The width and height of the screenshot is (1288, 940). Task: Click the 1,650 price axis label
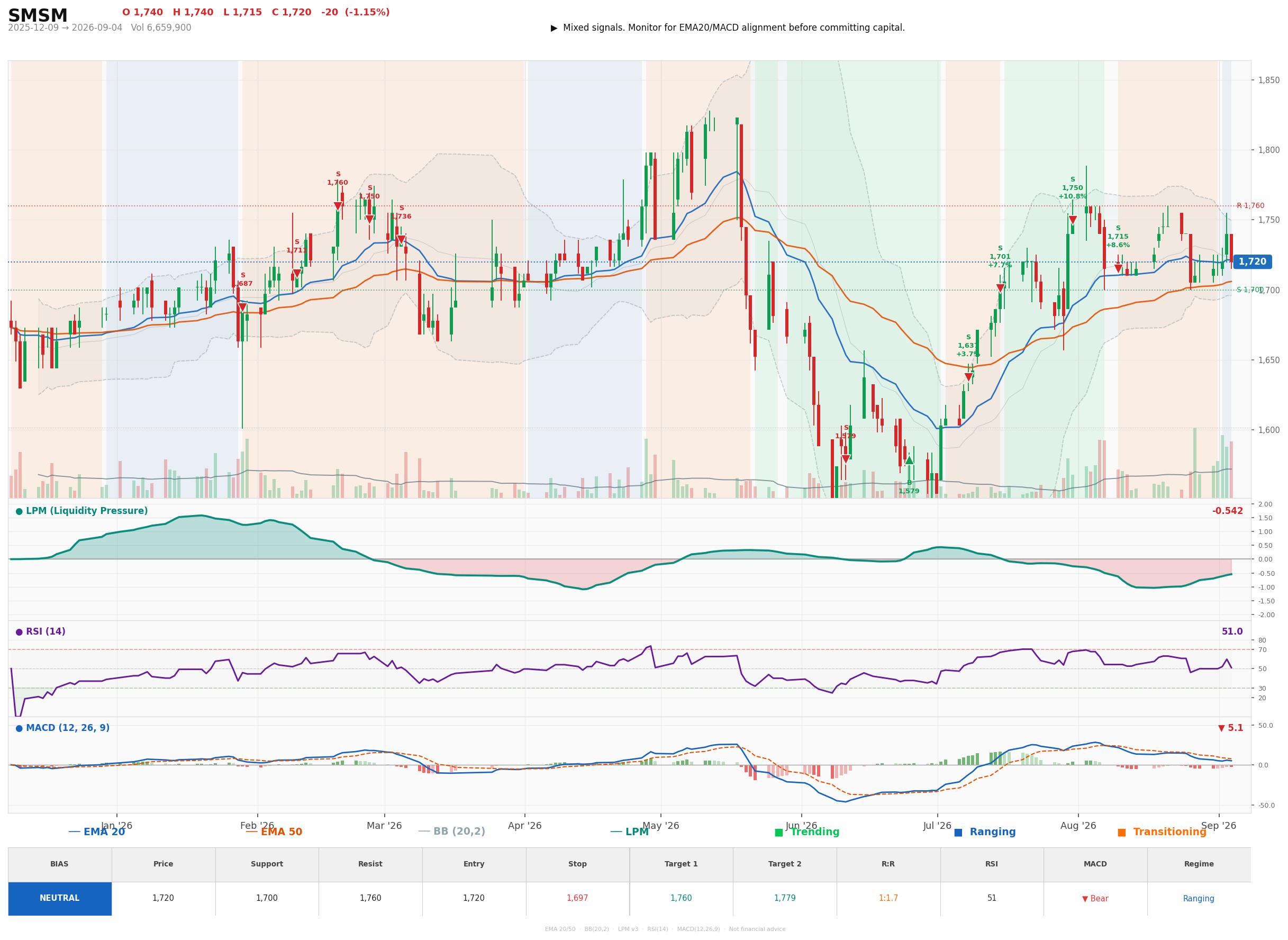[1268, 360]
